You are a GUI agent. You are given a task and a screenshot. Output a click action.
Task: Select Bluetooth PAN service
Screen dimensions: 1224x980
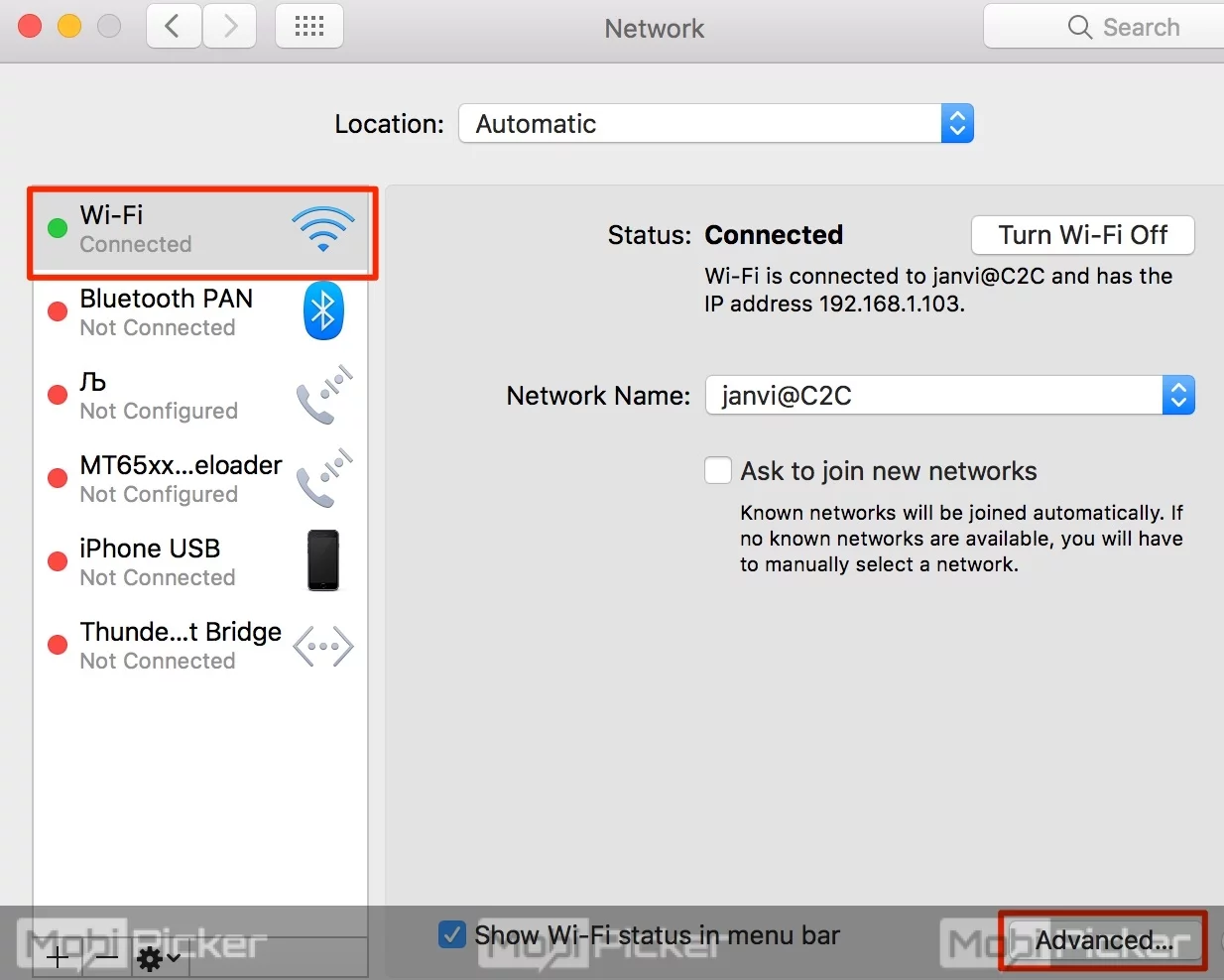point(200,312)
